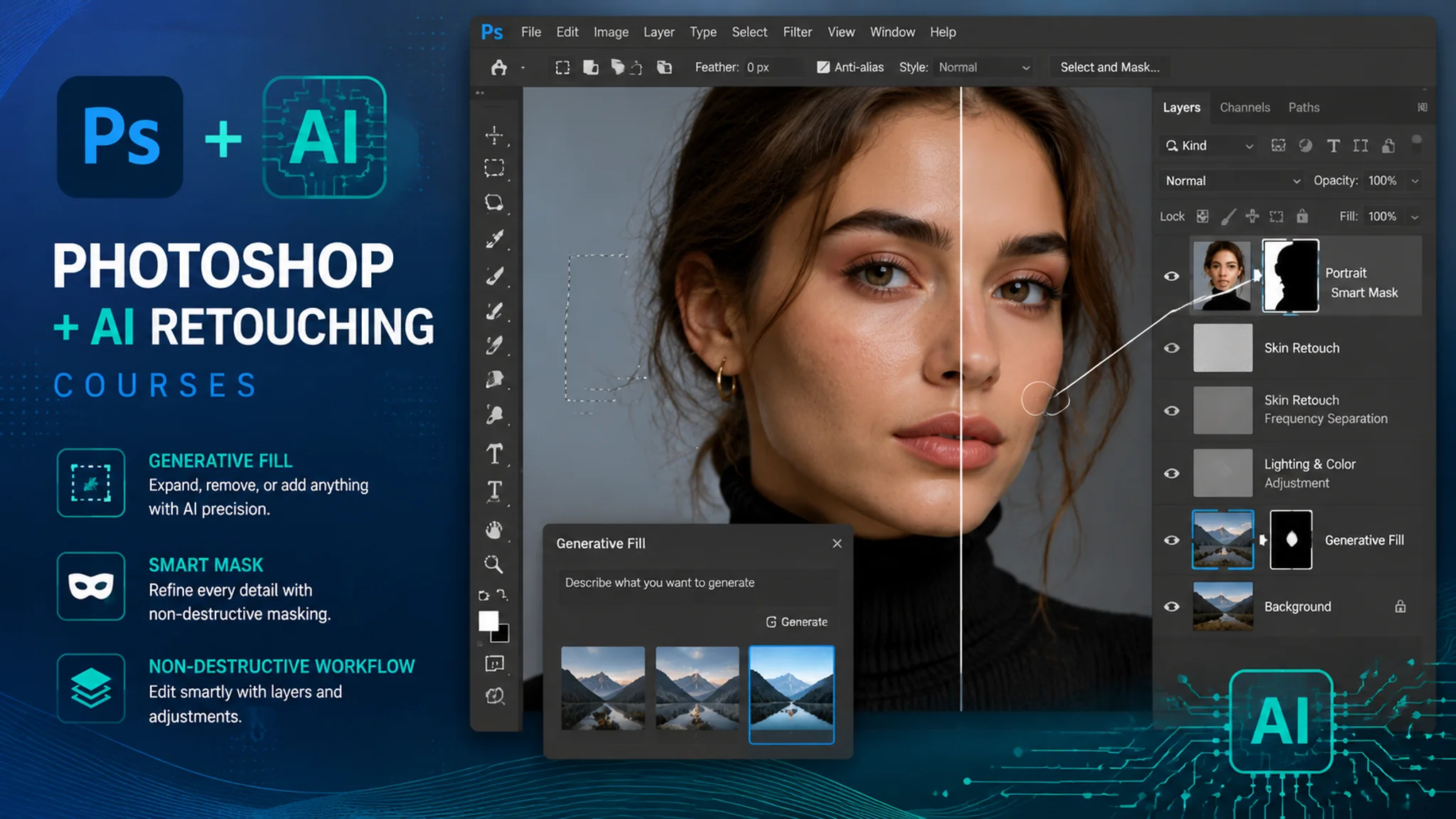Close the Generative Fill dialog

pyautogui.click(x=837, y=543)
